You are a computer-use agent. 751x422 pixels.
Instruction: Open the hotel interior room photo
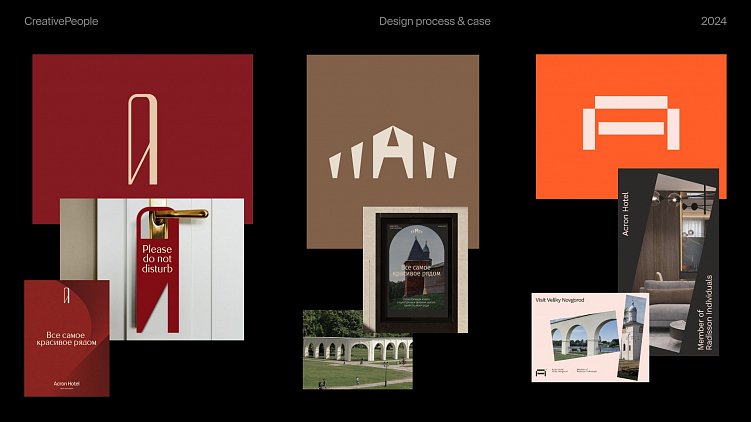click(674, 263)
